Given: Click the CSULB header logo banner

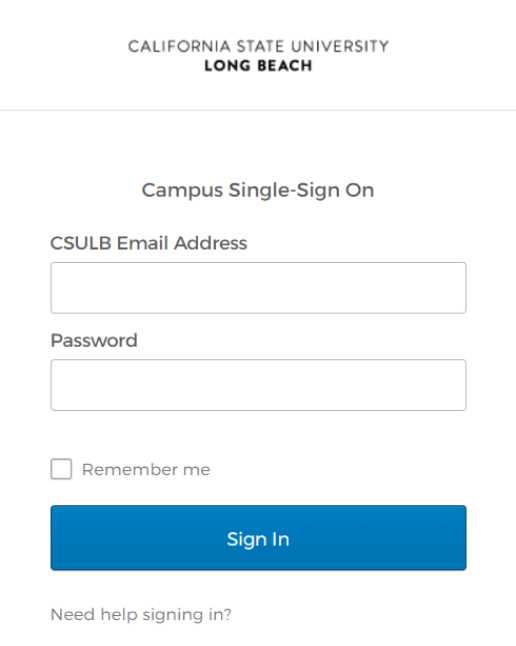Looking at the screenshot, I should [258, 56].
